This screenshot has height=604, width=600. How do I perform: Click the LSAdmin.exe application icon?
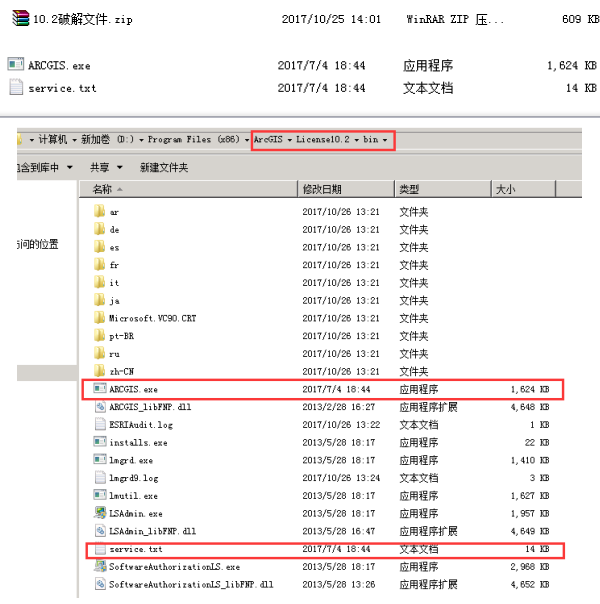pos(100,513)
